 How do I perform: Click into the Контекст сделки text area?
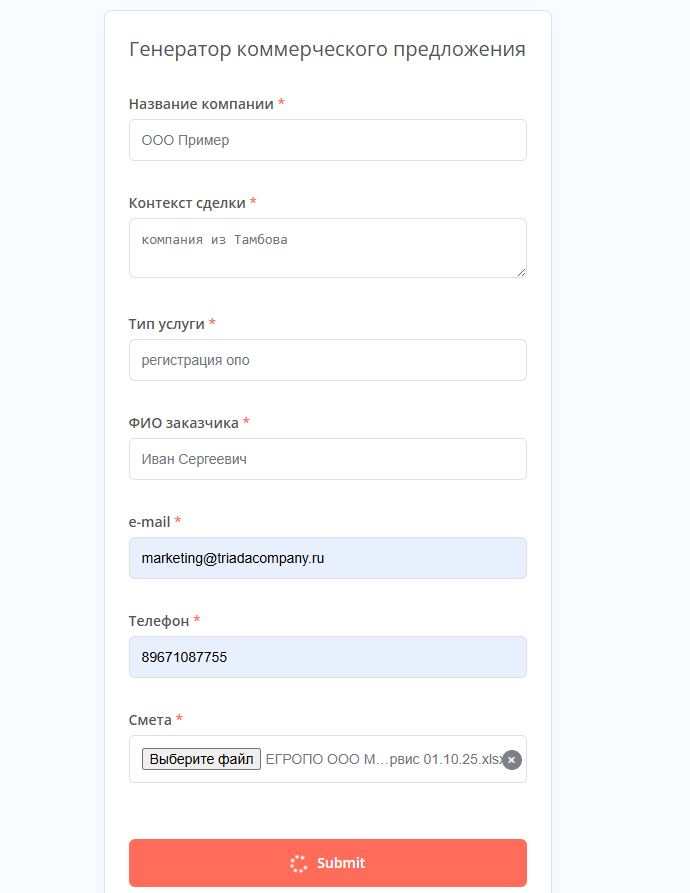(327, 247)
